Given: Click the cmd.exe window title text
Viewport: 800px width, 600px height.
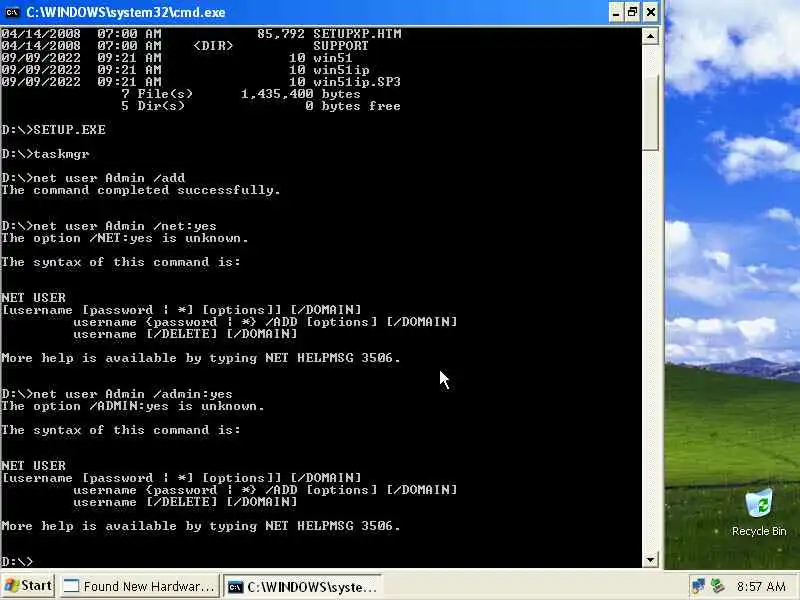Looking at the screenshot, I should tap(126, 12).
